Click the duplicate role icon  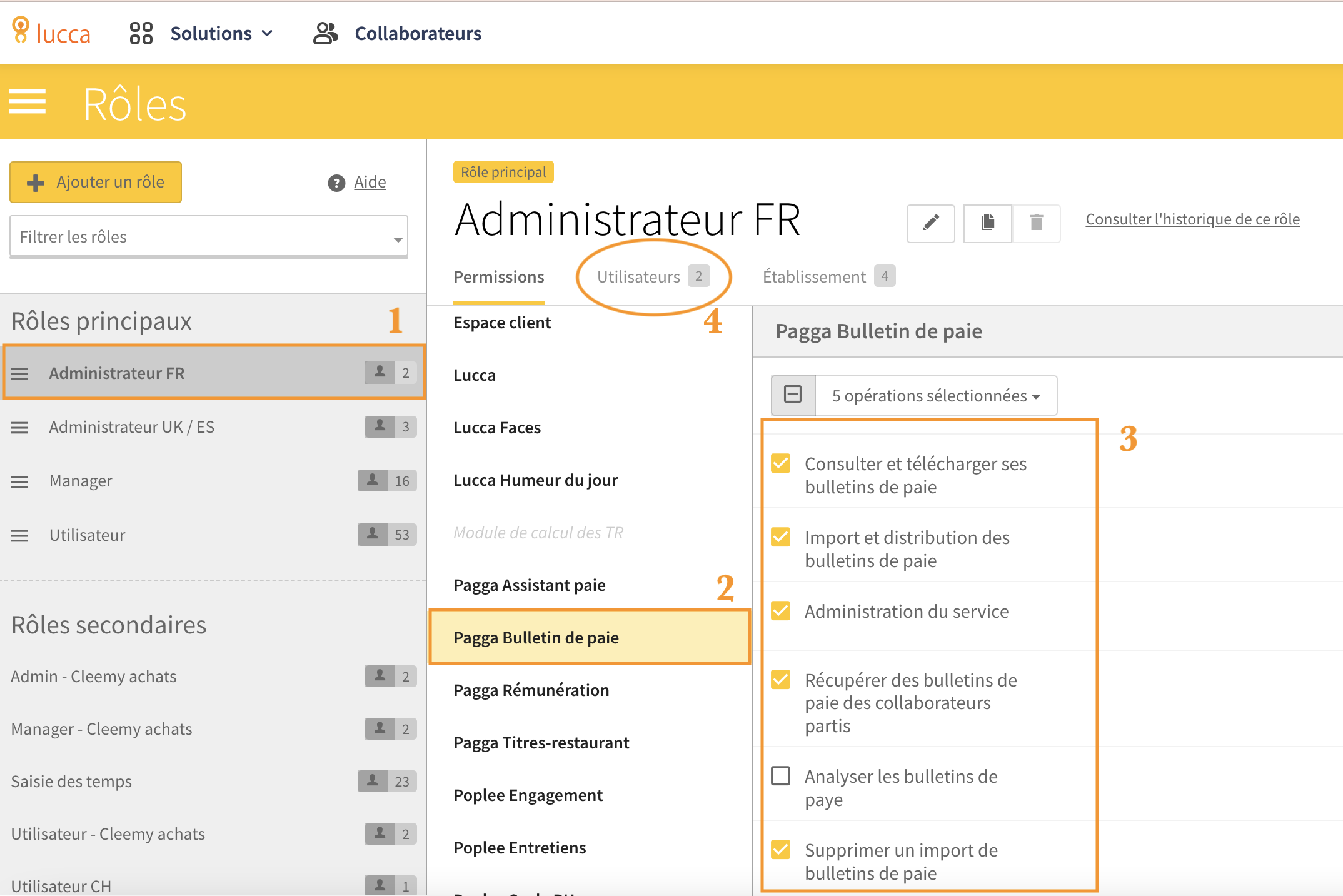click(988, 223)
